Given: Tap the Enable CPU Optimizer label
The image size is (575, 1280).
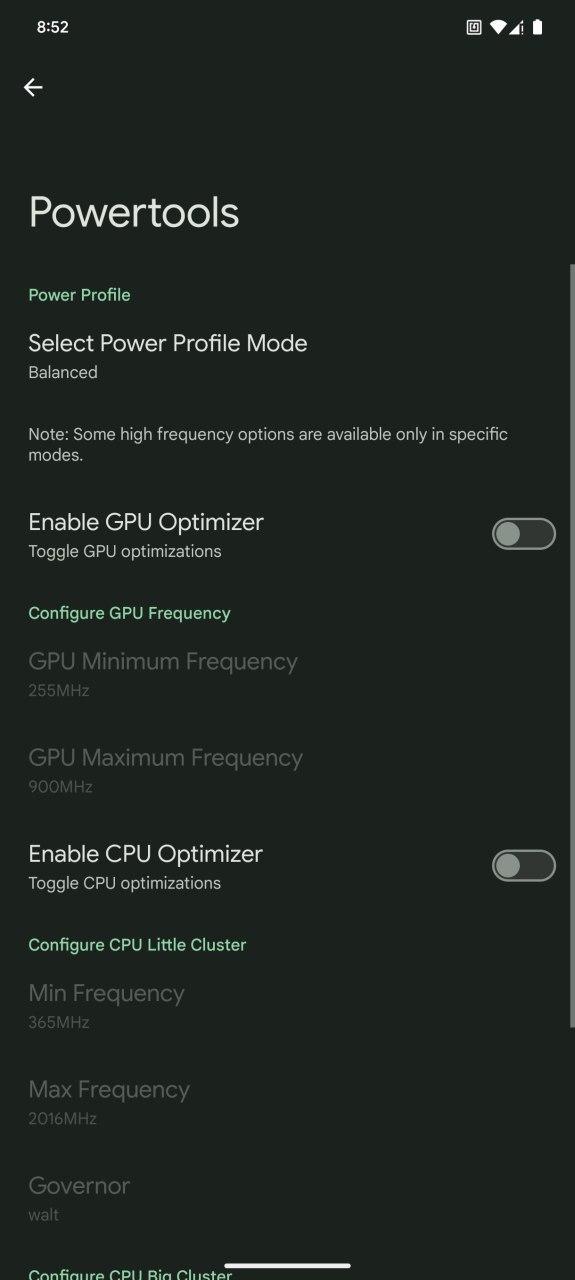Looking at the screenshot, I should 145,854.
